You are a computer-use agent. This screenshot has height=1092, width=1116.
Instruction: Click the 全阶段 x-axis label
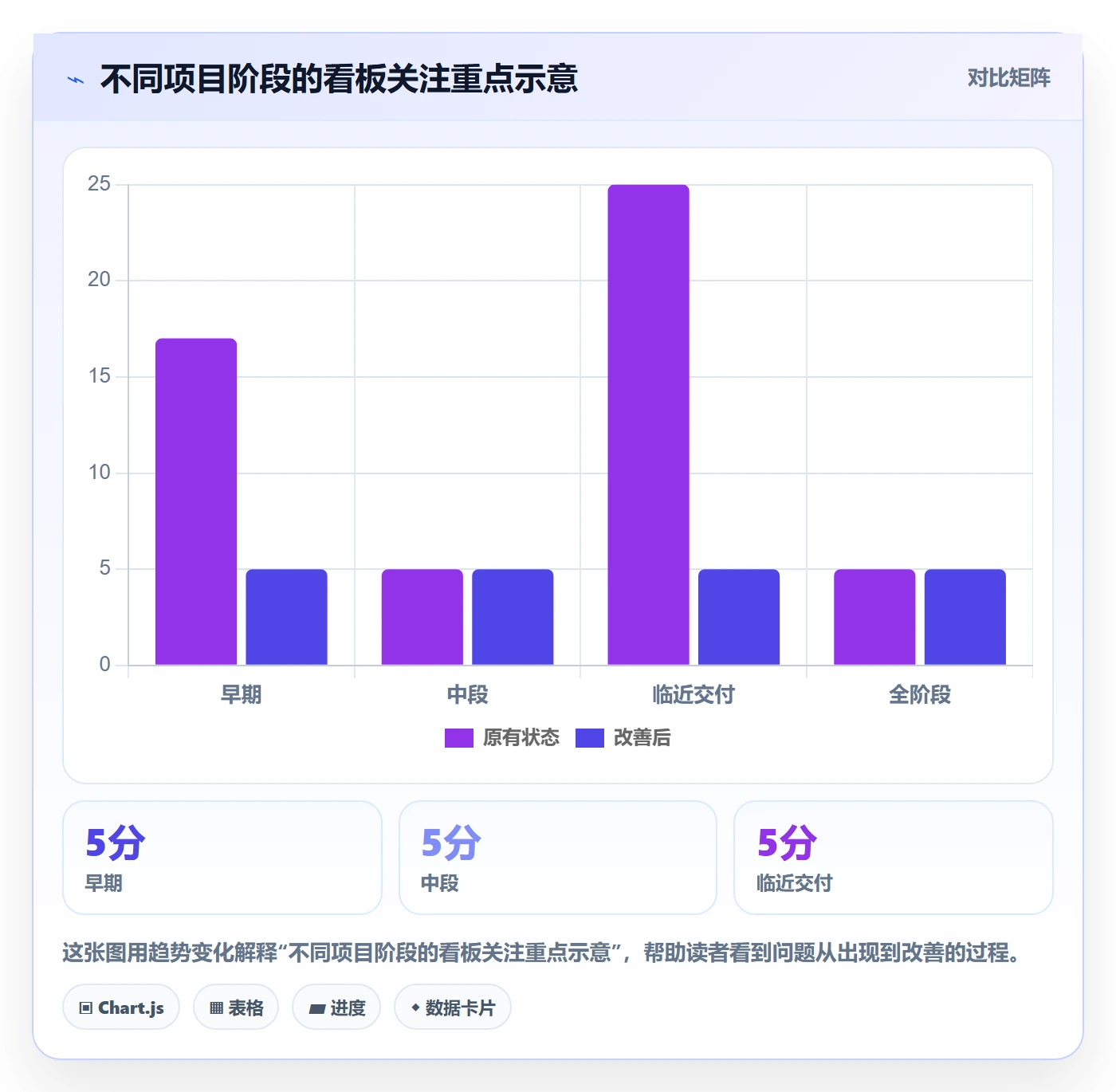[920, 695]
